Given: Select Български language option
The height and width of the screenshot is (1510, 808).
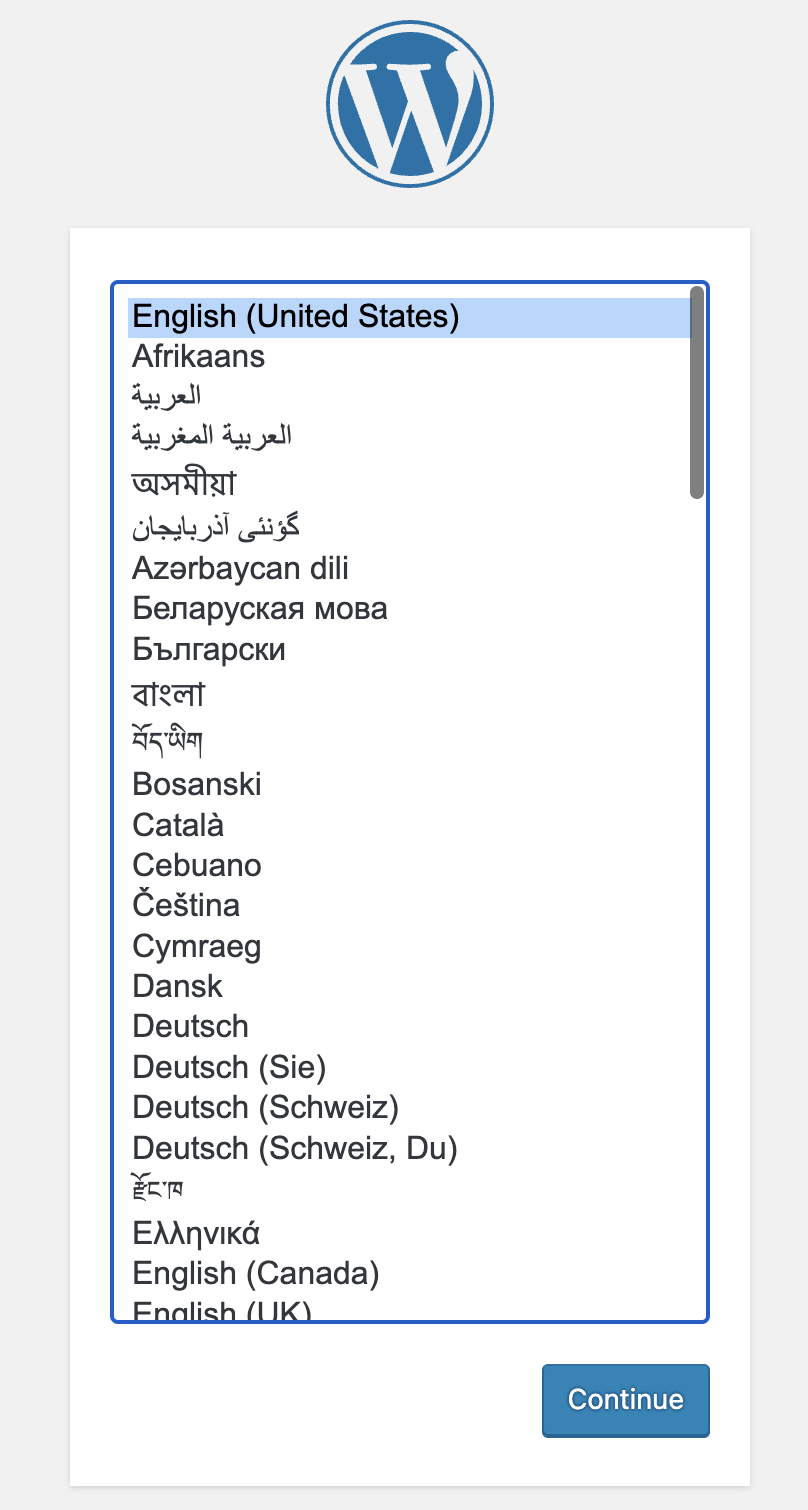Looking at the screenshot, I should [209, 650].
